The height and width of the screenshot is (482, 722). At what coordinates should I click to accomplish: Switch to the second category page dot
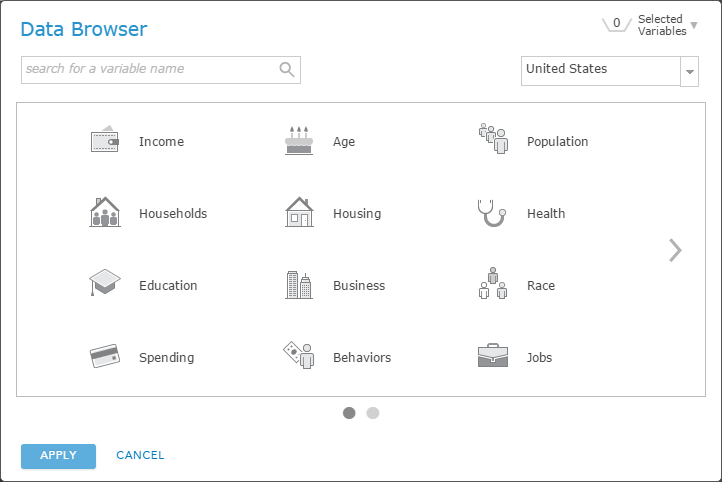373,412
